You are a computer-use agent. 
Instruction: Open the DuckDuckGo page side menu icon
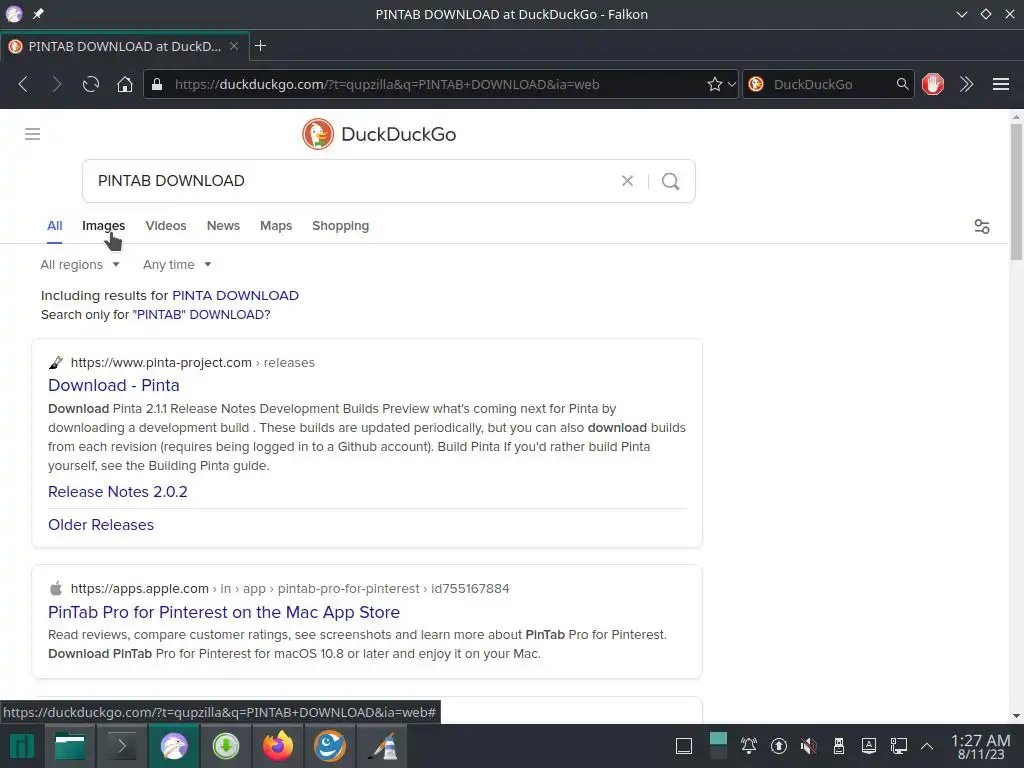[x=33, y=134]
